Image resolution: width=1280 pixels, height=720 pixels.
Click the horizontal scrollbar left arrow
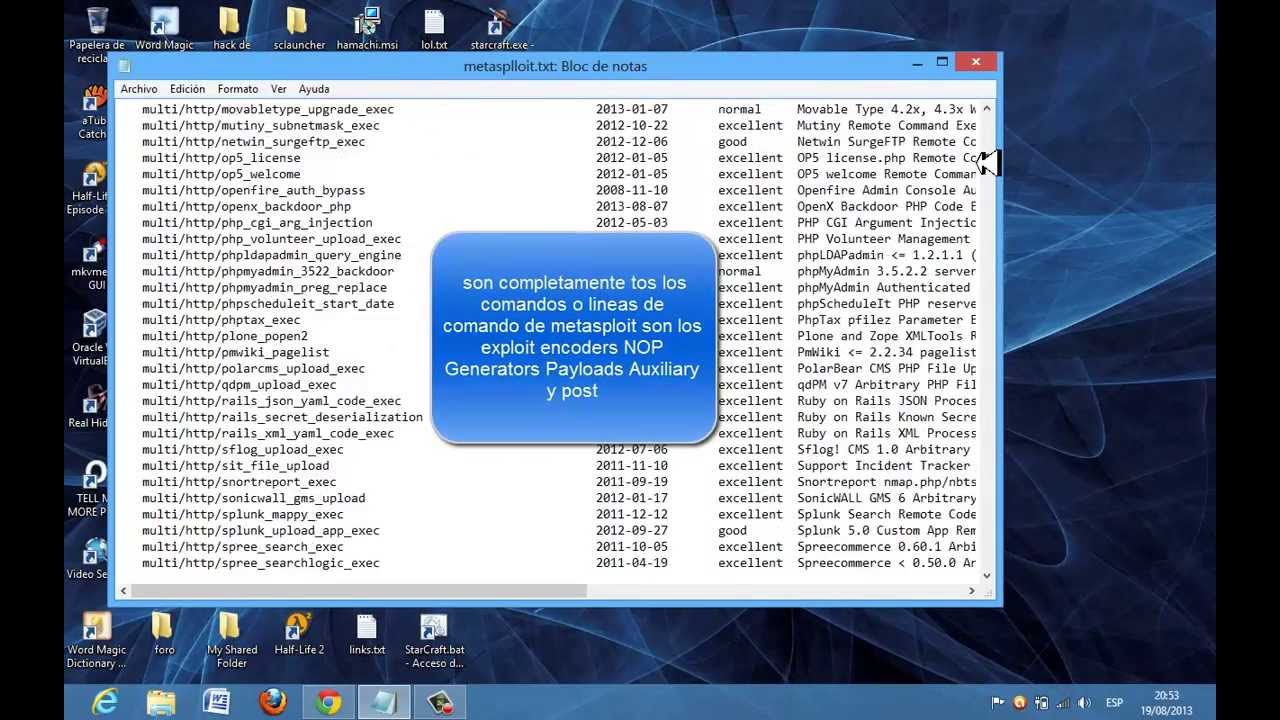pos(123,591)
